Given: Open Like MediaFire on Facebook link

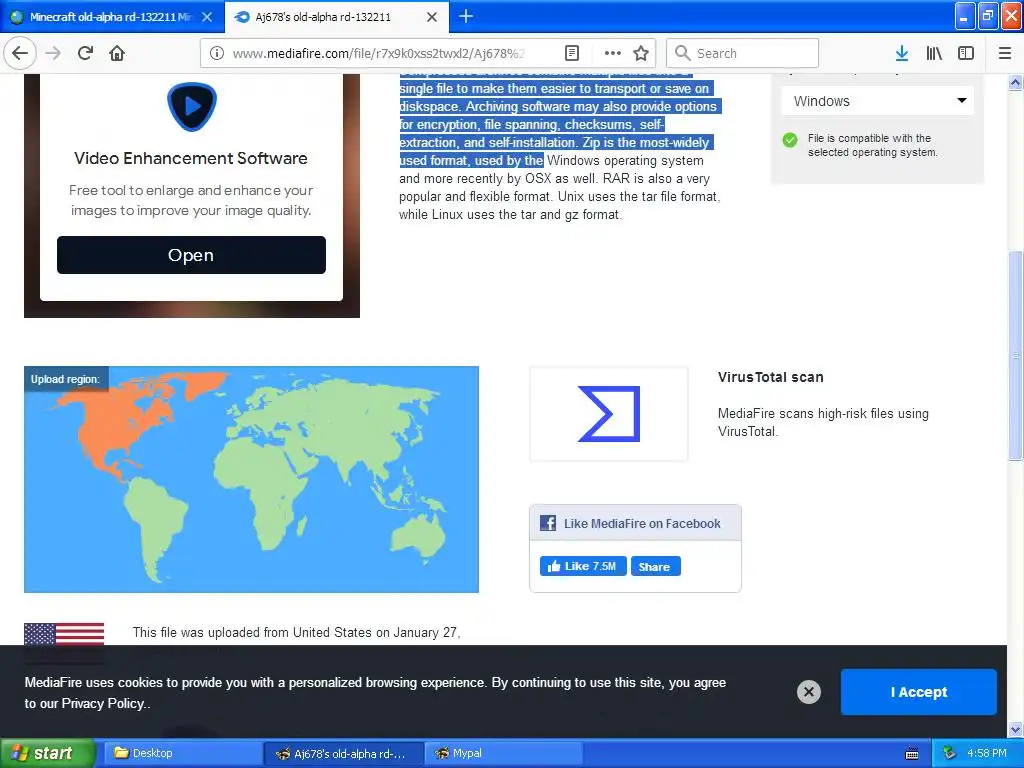Looking at the screenshot, I should (x=642, y=523).
